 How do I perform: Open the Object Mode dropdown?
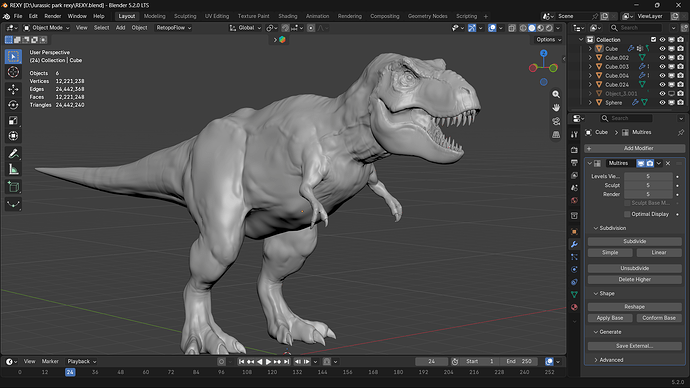(46, 28)
